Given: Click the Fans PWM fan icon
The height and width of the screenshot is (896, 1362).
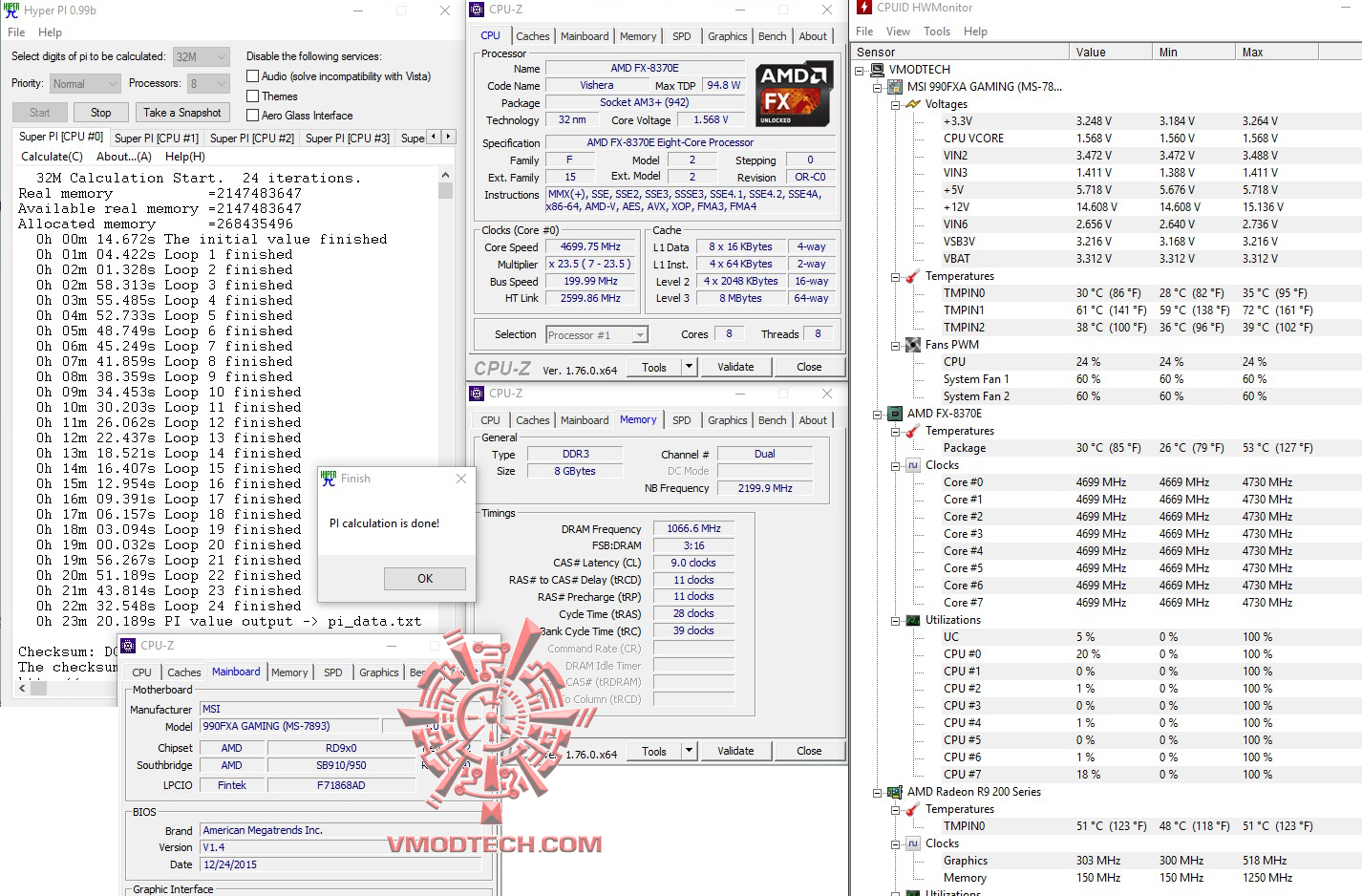Looking at the screenshot, I should 913,345.
